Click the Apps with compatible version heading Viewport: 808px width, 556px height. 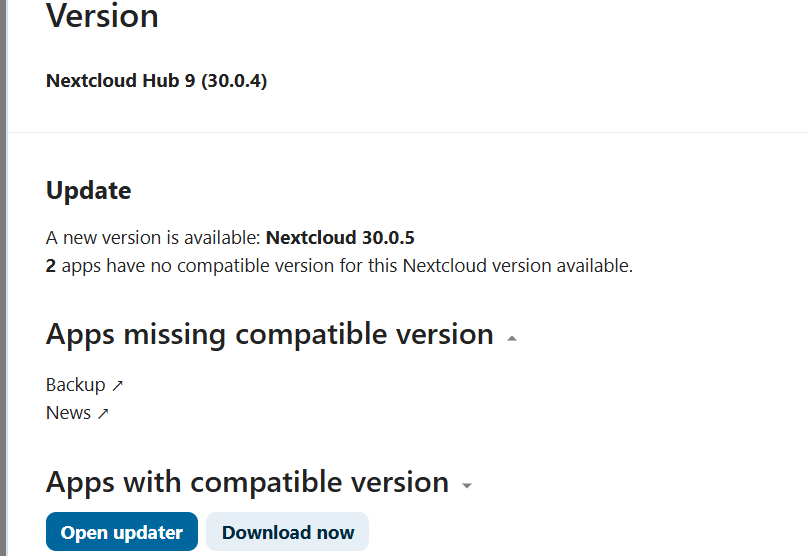pos(247,482)
